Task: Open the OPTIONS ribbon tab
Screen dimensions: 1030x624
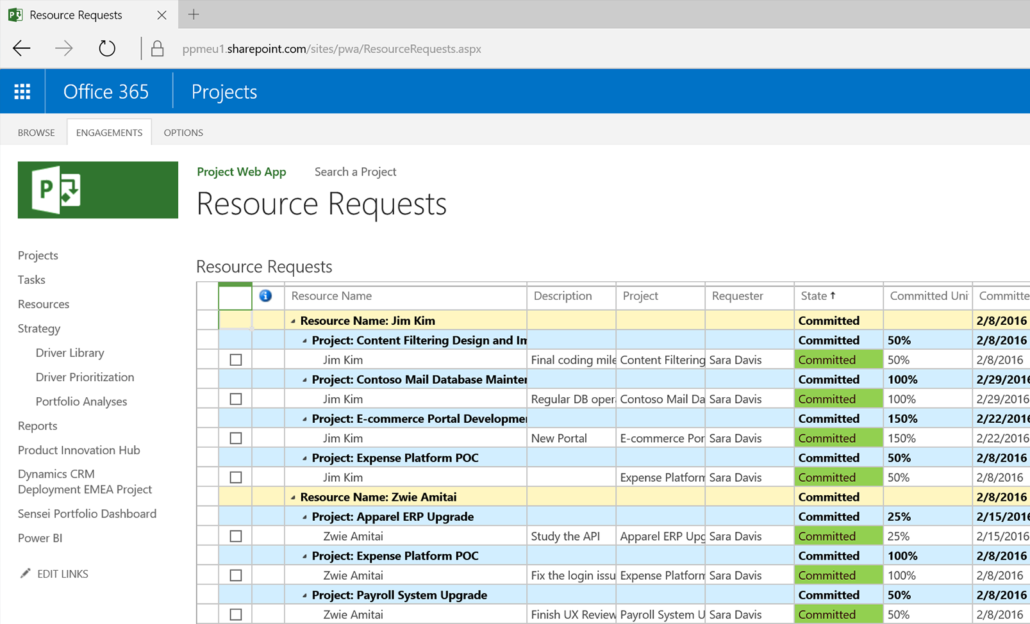Action: (183, 132)
